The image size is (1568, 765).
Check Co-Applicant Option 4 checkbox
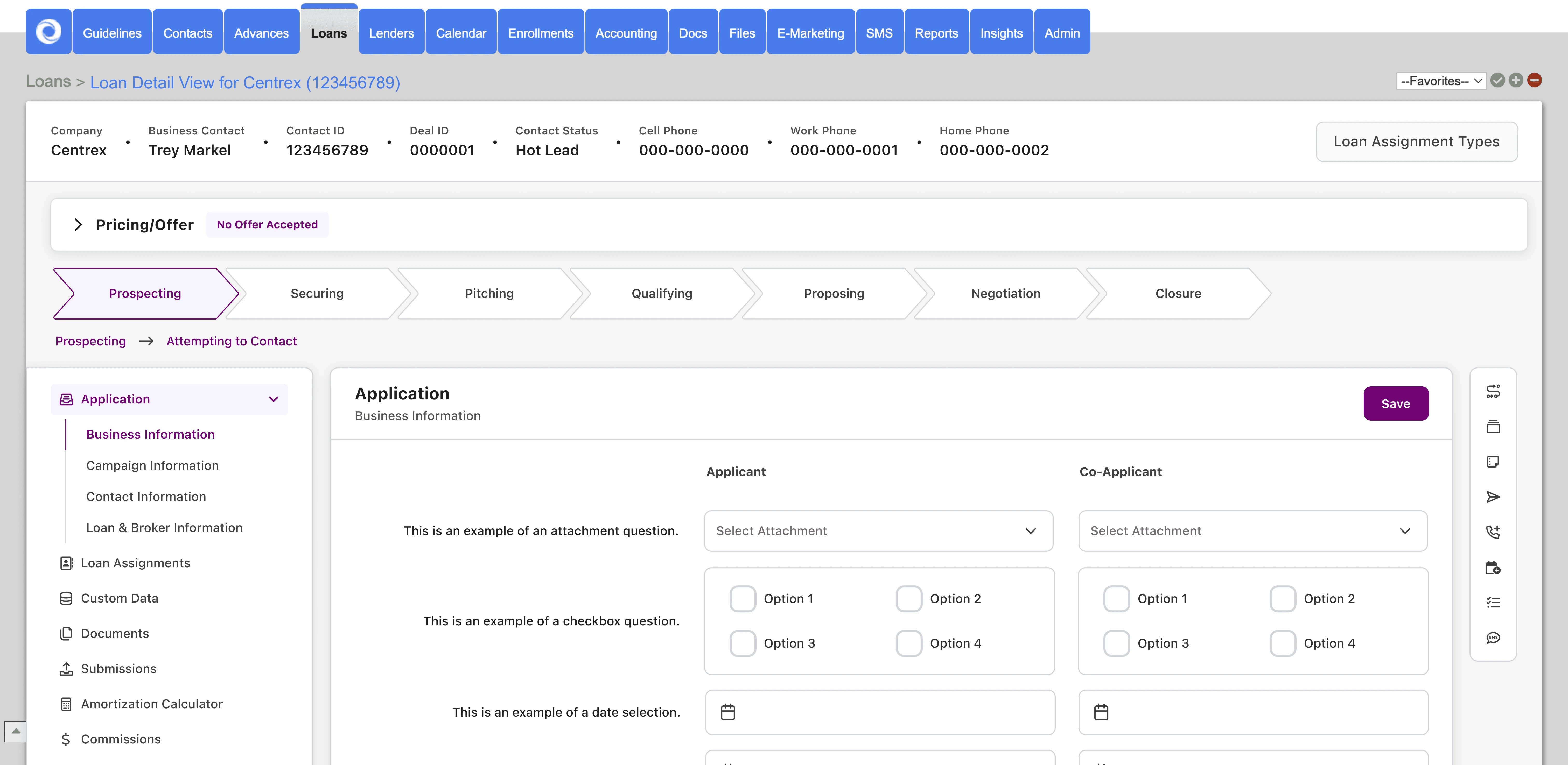(1283, 643)
